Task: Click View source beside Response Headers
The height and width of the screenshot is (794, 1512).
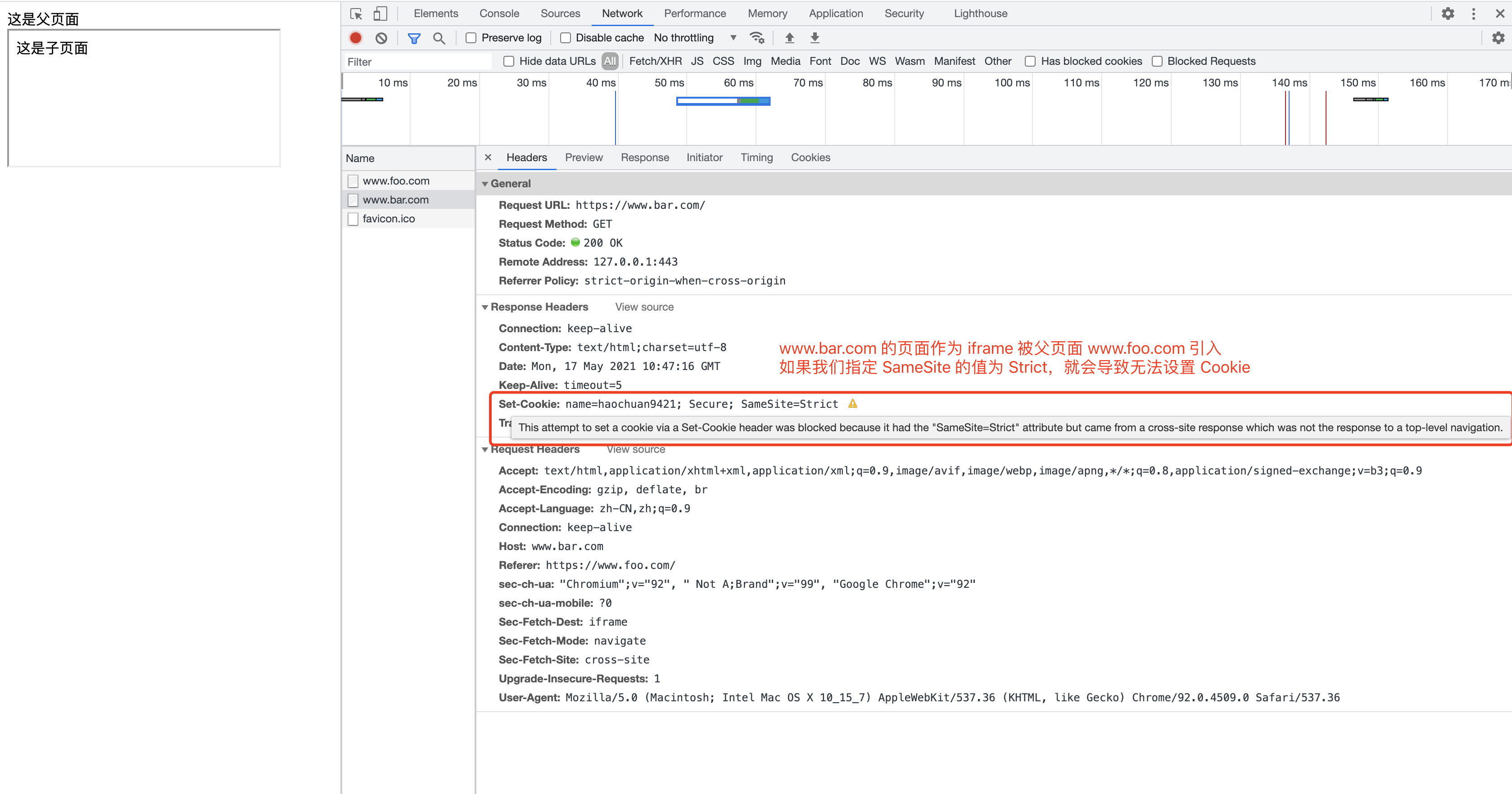Action: pos(644,307)
